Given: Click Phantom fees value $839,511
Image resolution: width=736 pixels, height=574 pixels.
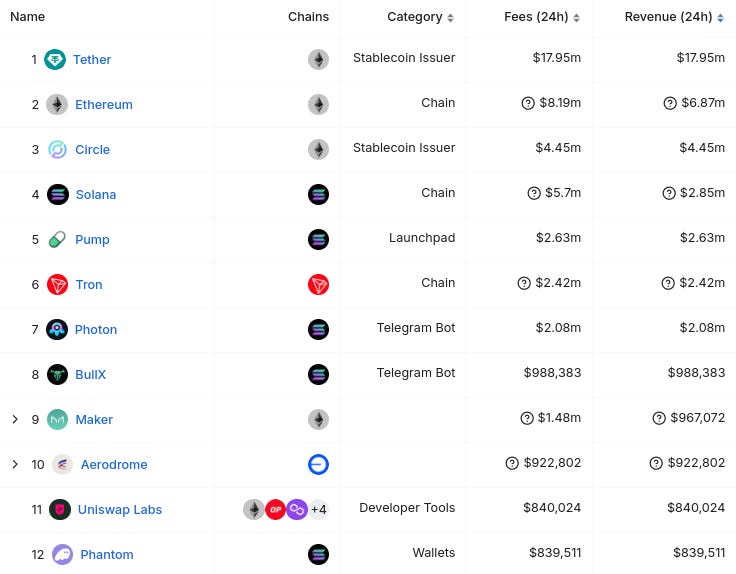Looking at the screenshot, I should click(x=555, y=553).
